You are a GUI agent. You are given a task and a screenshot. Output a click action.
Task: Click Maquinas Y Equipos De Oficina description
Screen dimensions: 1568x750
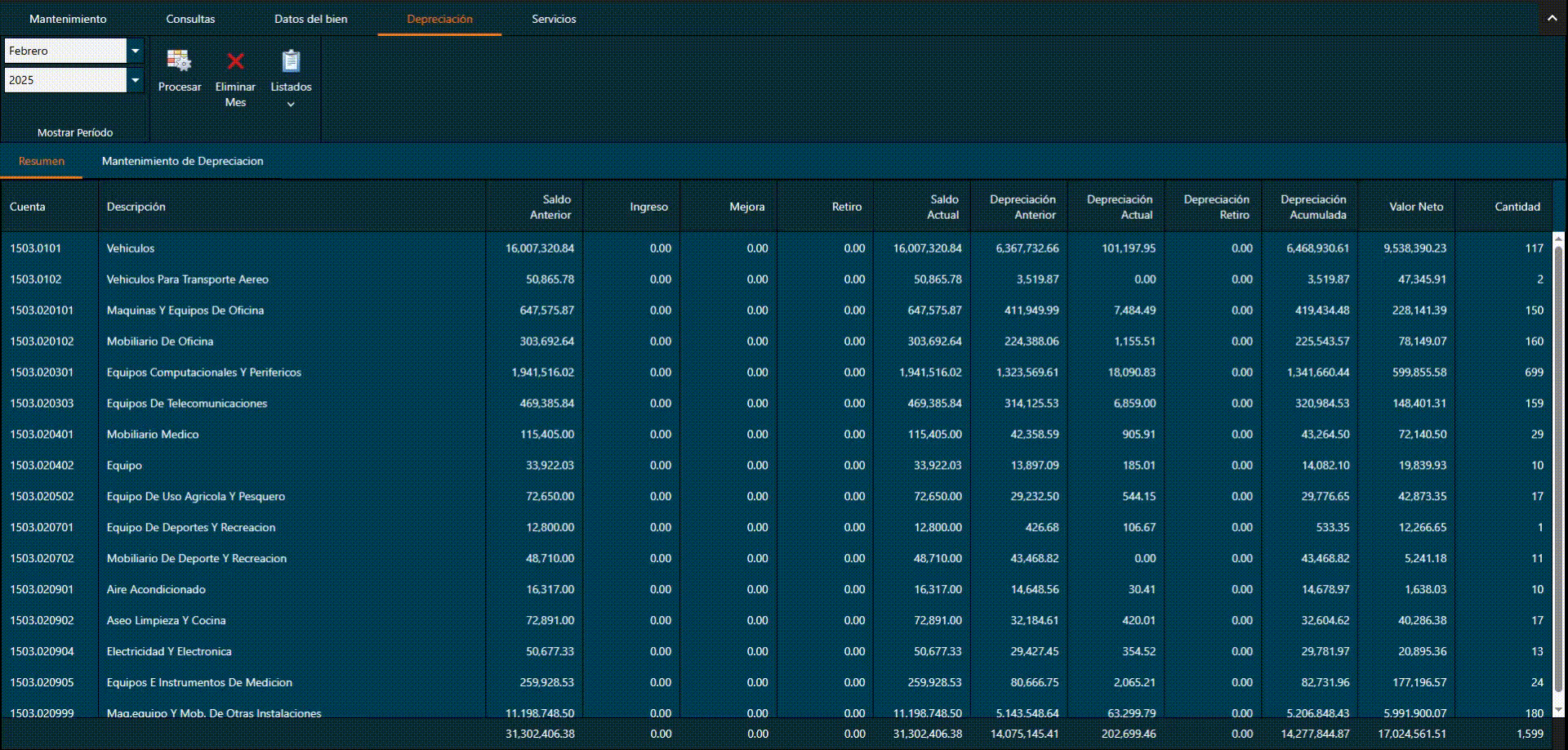point(185,310)
